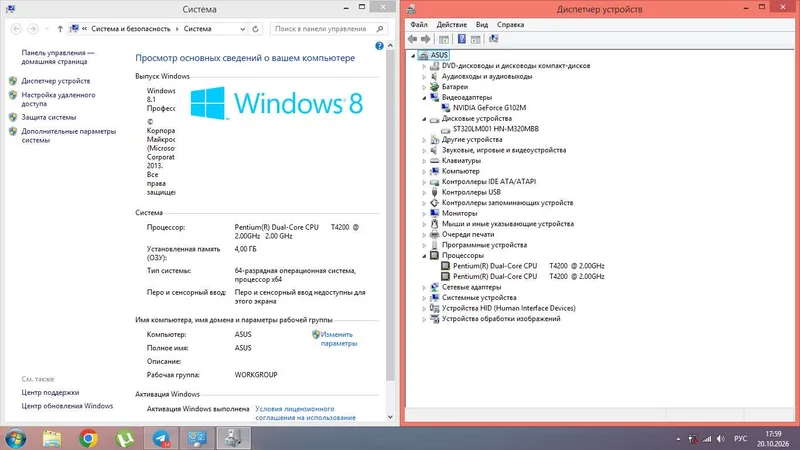This screenshot has height=450, width=800.
Task: Click the search magnifier in control panel search
Action: 380,29
